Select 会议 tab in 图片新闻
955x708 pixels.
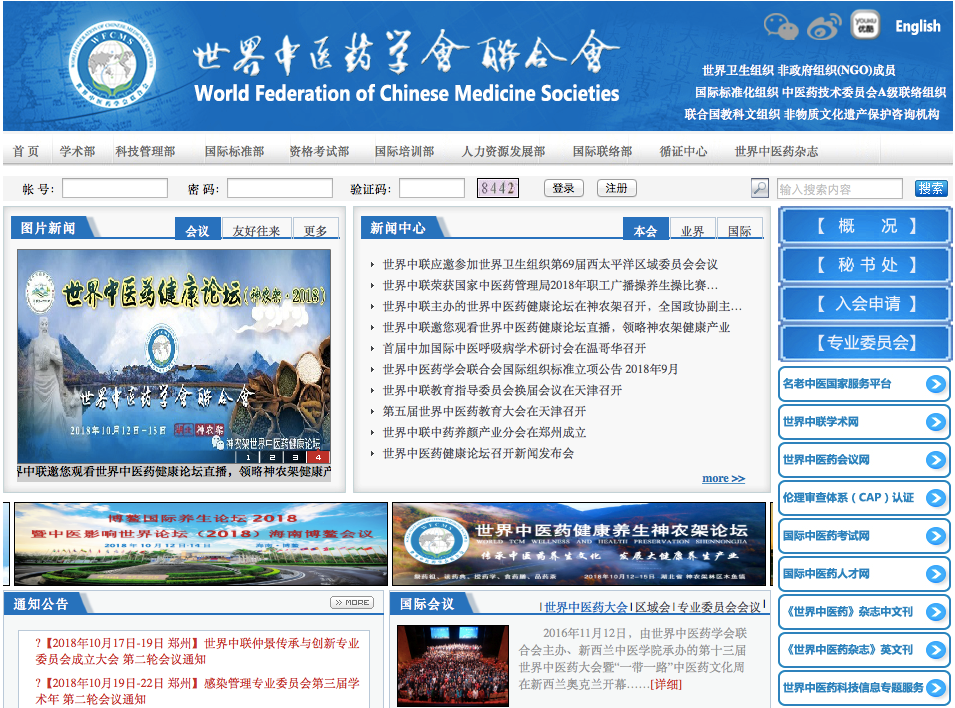(197, 230)
